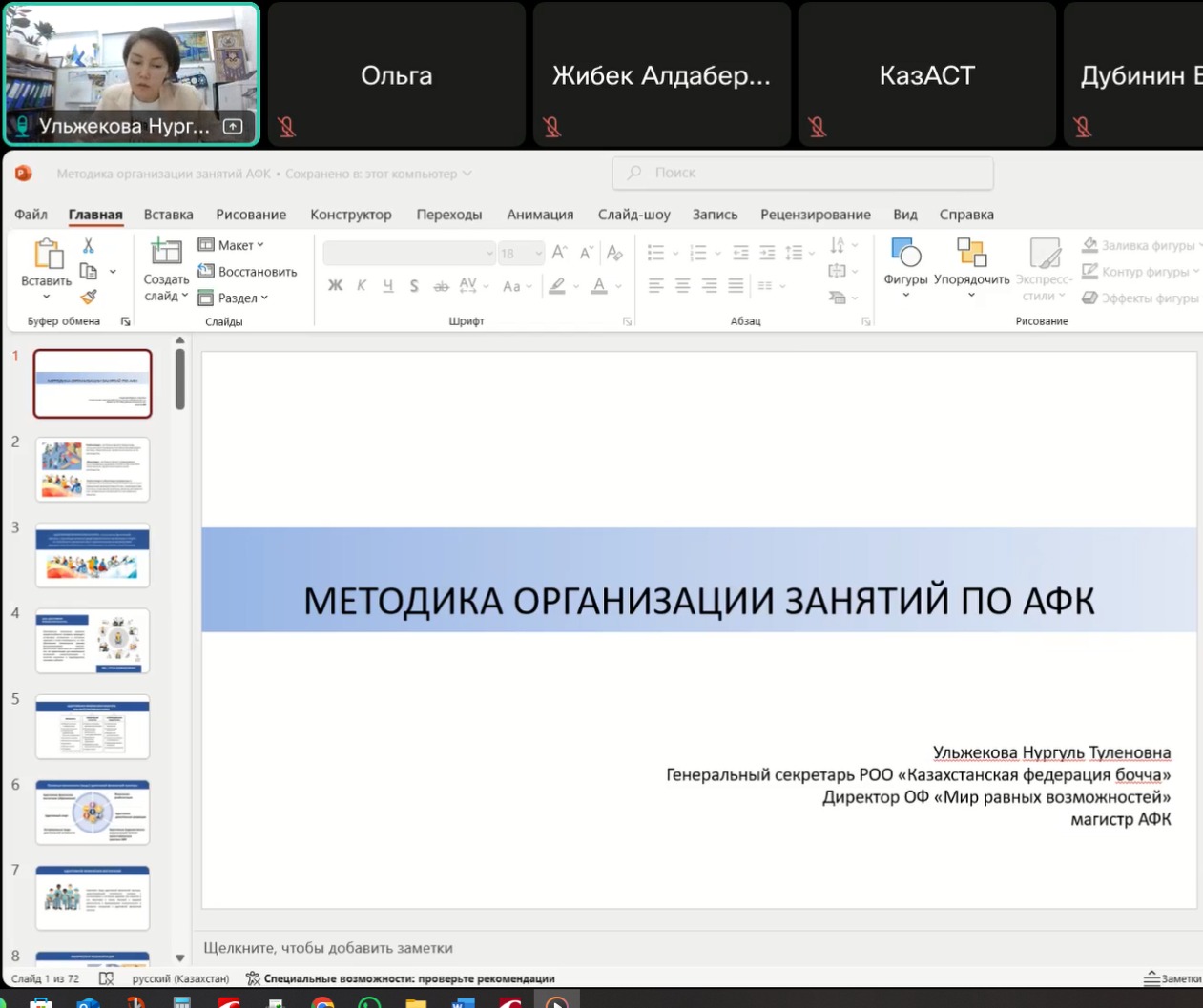Open the Фигуры shapes gallery
This screenshot has width=1203, height=1008.
(904, 253)
